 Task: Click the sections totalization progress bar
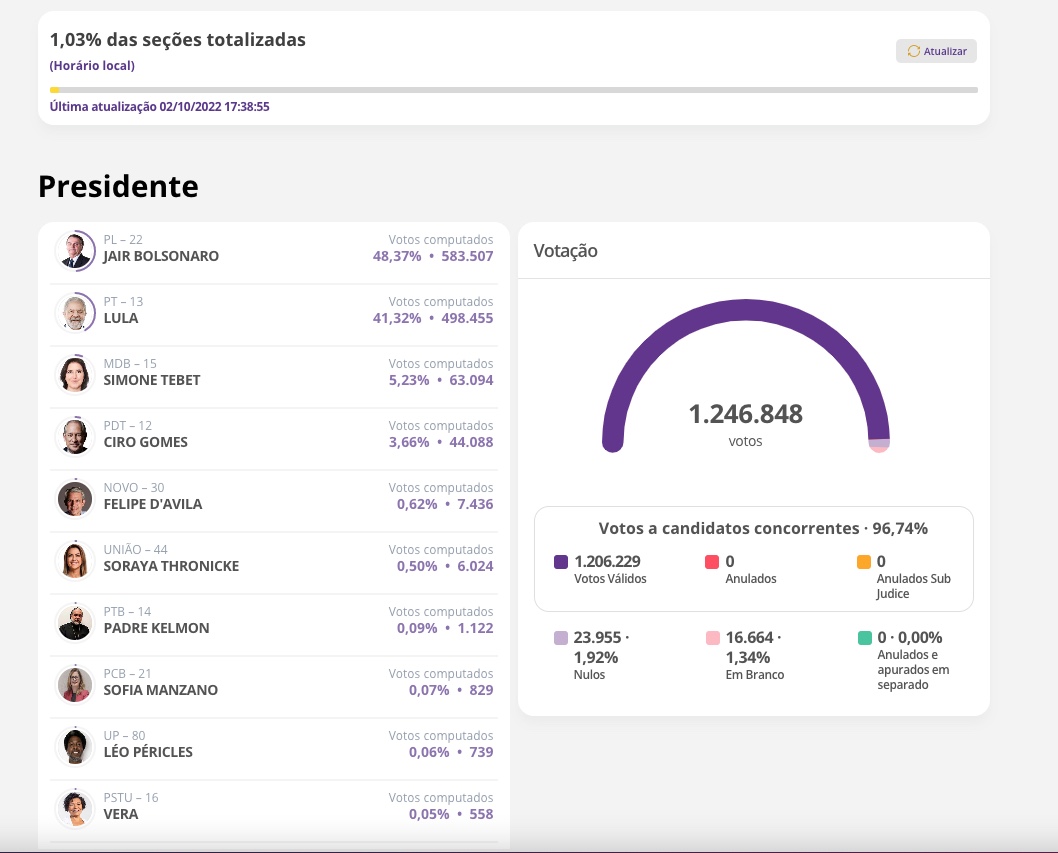(515, 89)
